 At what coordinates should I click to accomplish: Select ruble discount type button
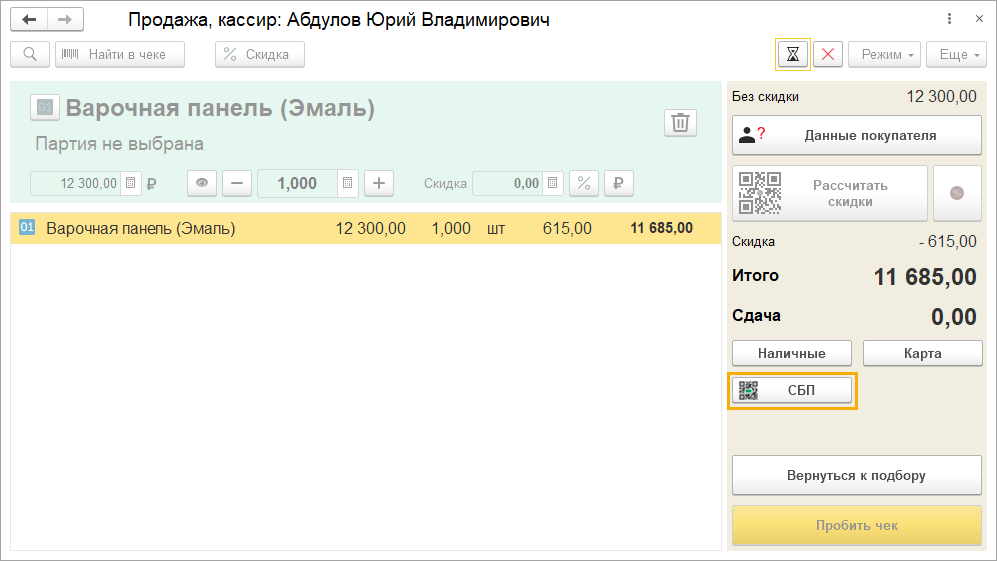(x=618, y=183)
